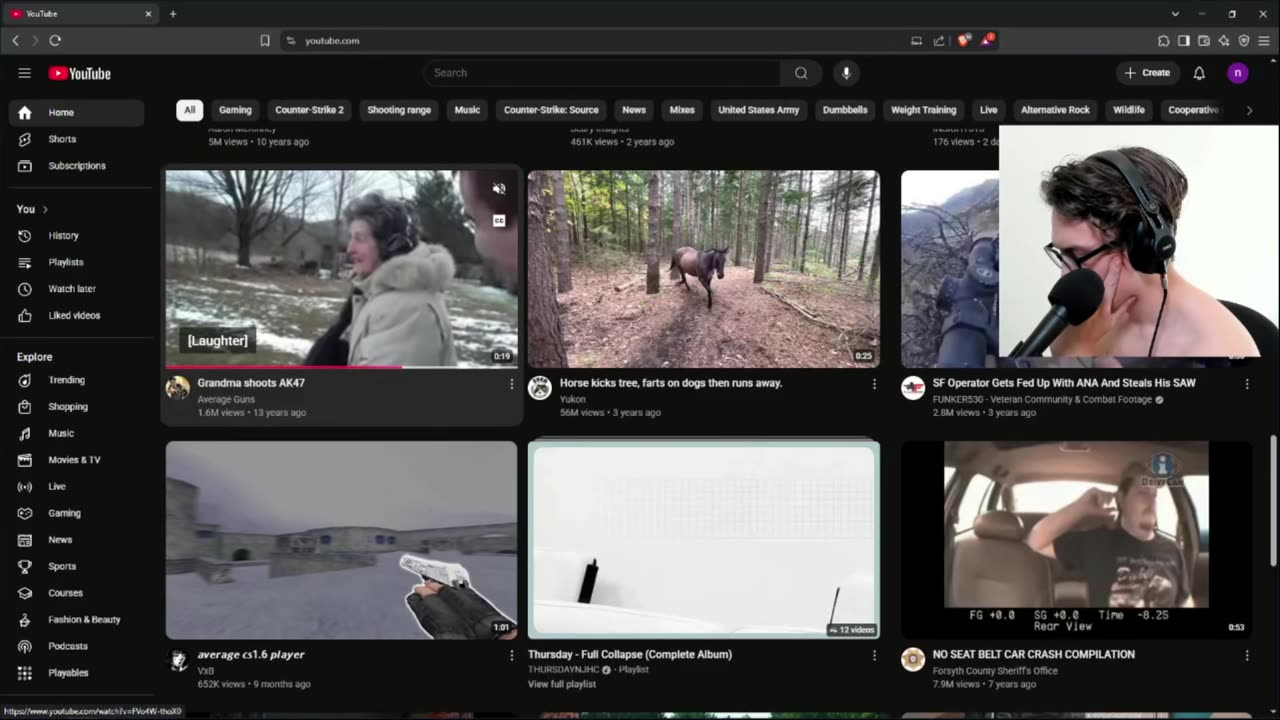Open browser tab list dropdown
Image resolution: width=1280 pixels, height=720 pixels.
1175,14
